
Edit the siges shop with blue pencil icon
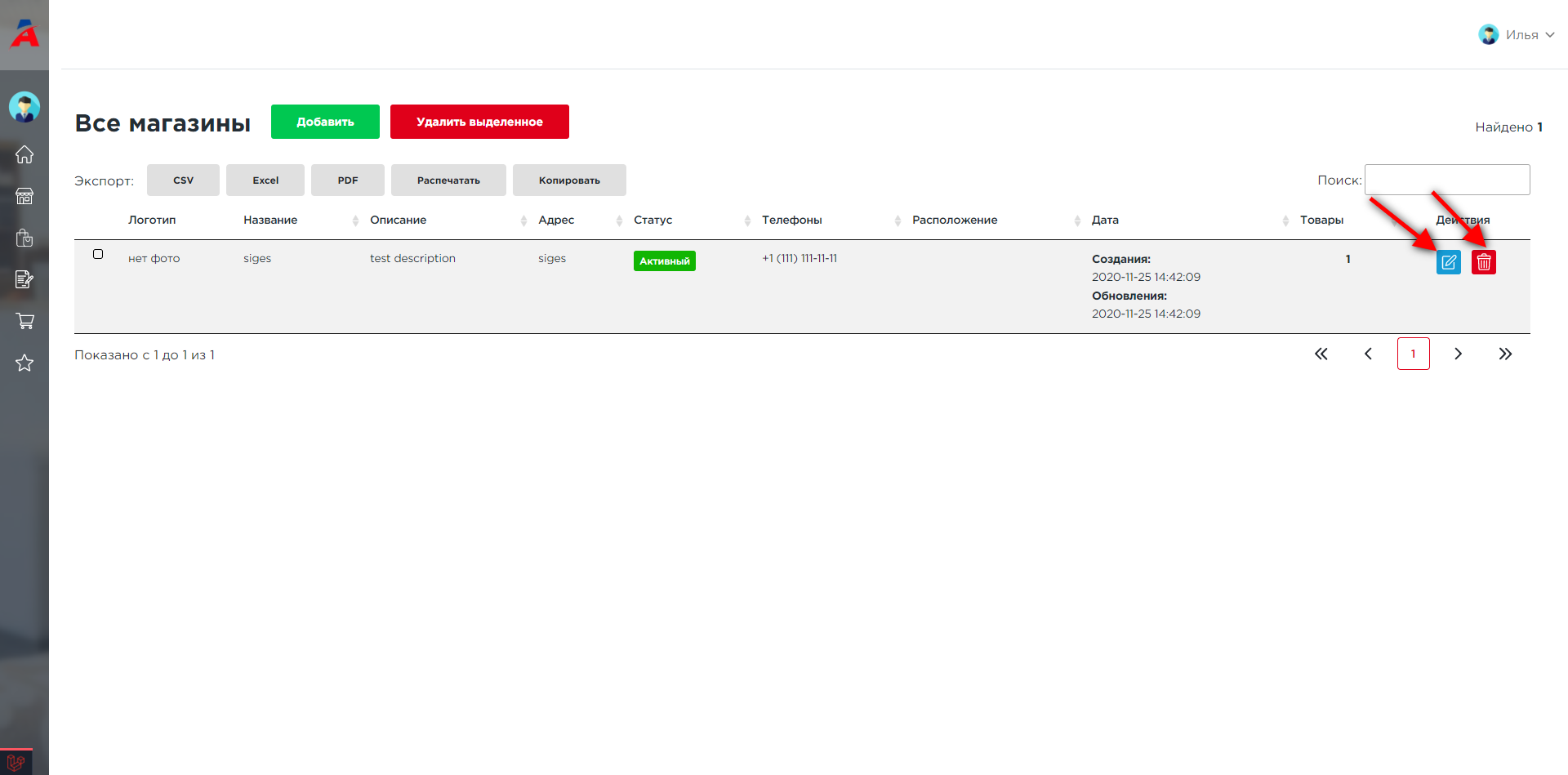1449,262
